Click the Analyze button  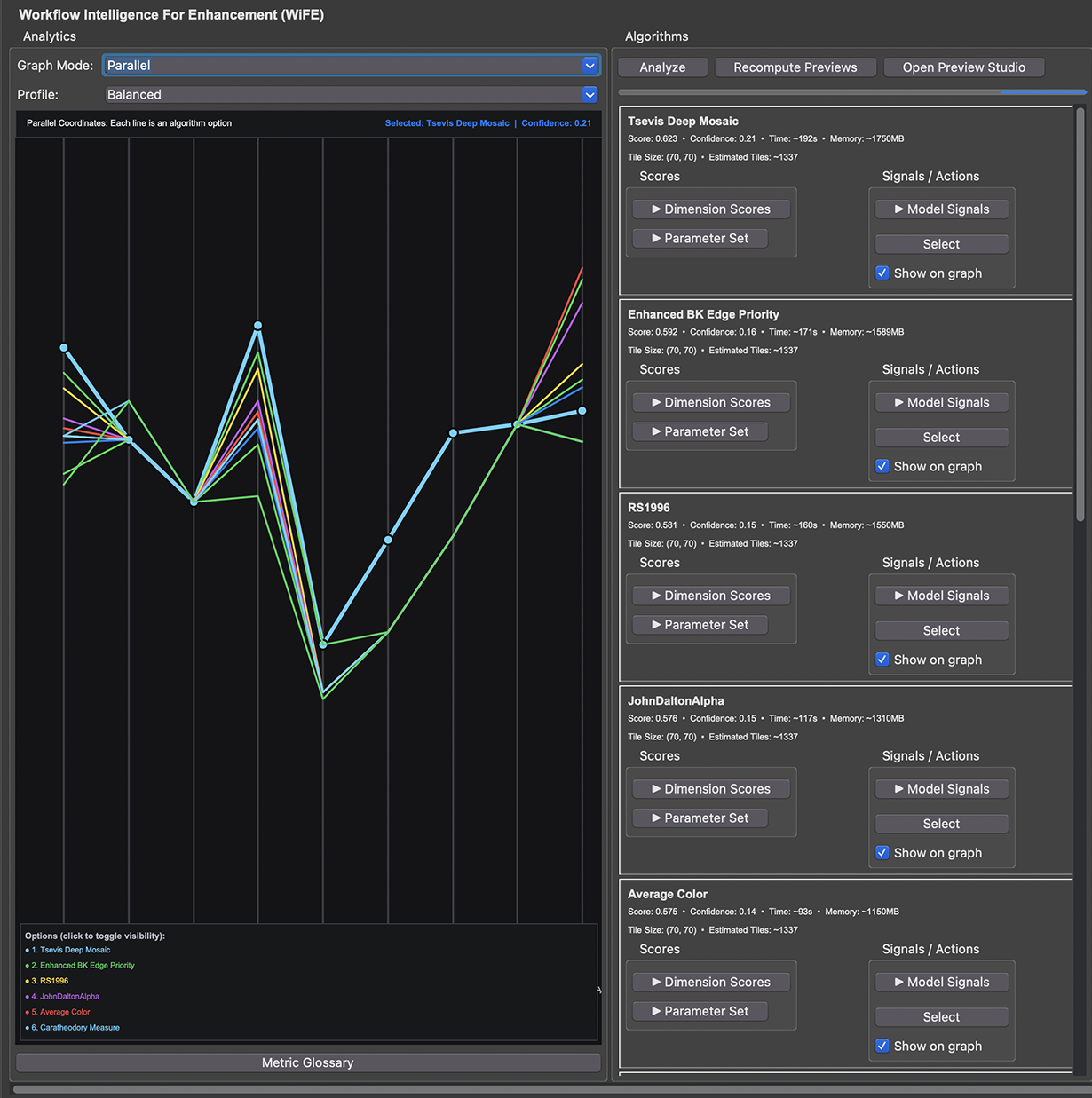(x=662, y=67)
